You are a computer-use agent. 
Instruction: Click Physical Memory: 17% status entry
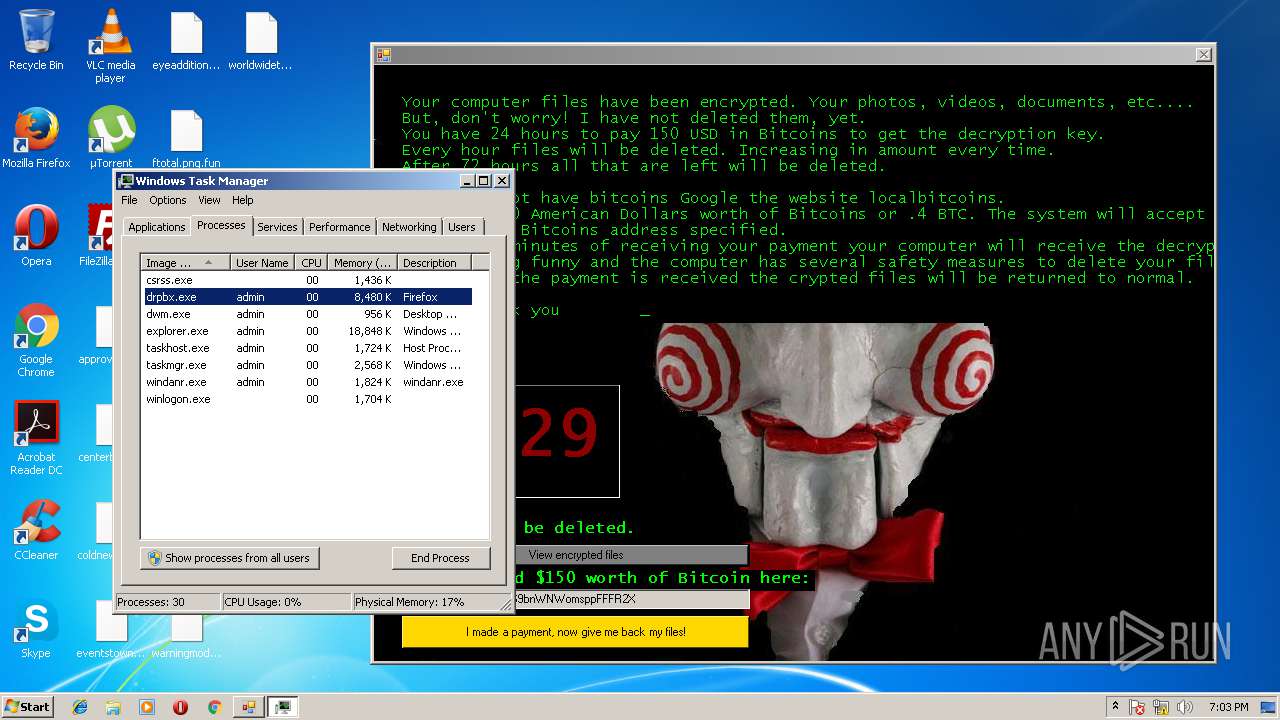tap(430, 602)
